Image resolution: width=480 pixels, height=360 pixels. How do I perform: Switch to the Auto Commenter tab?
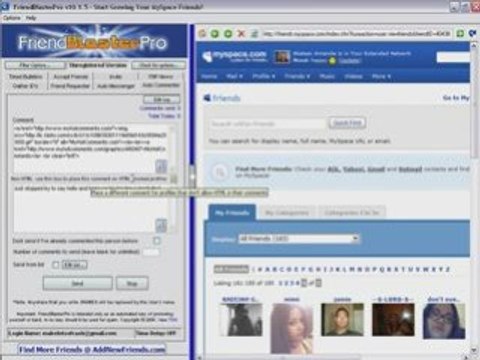161,85
